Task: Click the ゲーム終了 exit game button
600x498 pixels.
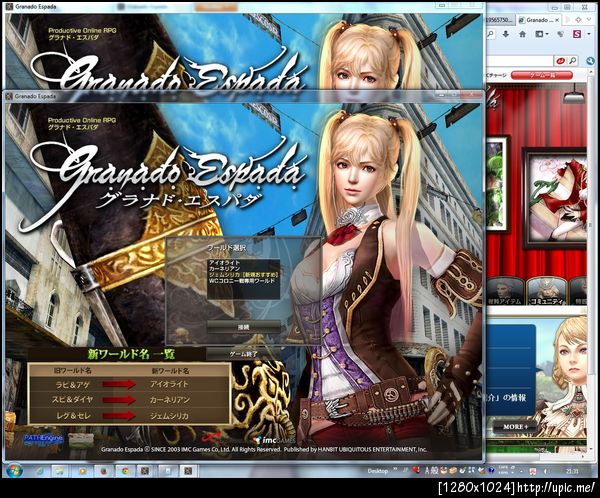Action: click(x=243, y=354)
